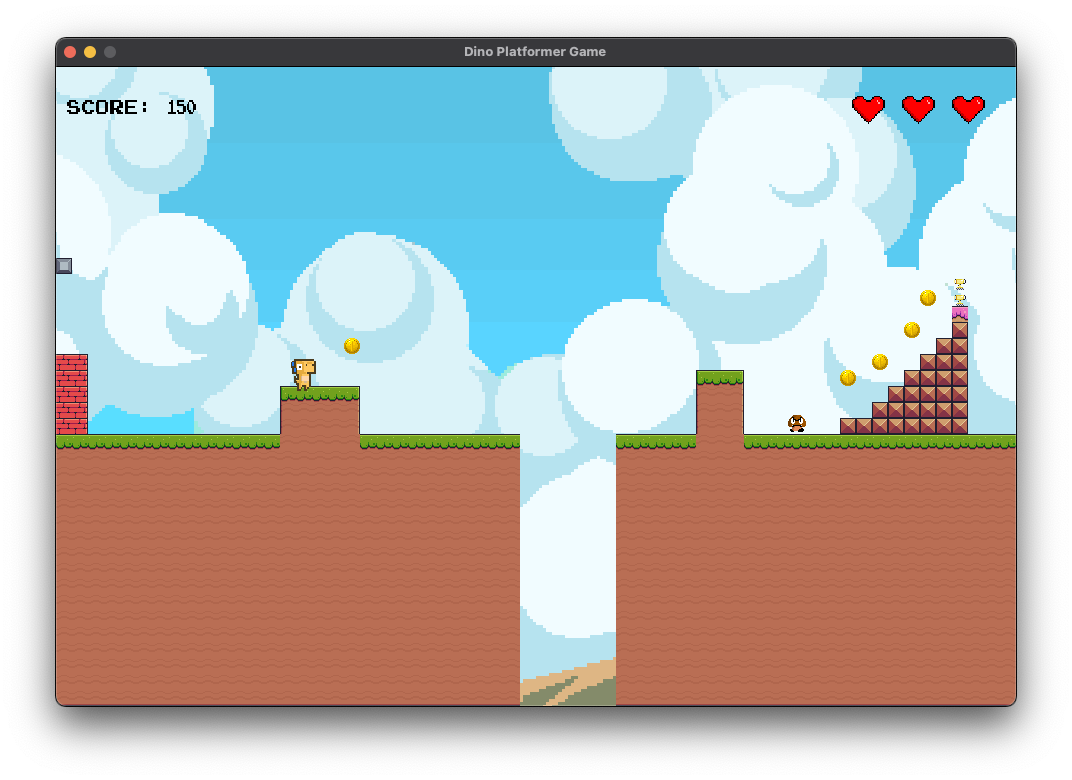Click the highest coin next to the trophies

click(x=928, y=298)
